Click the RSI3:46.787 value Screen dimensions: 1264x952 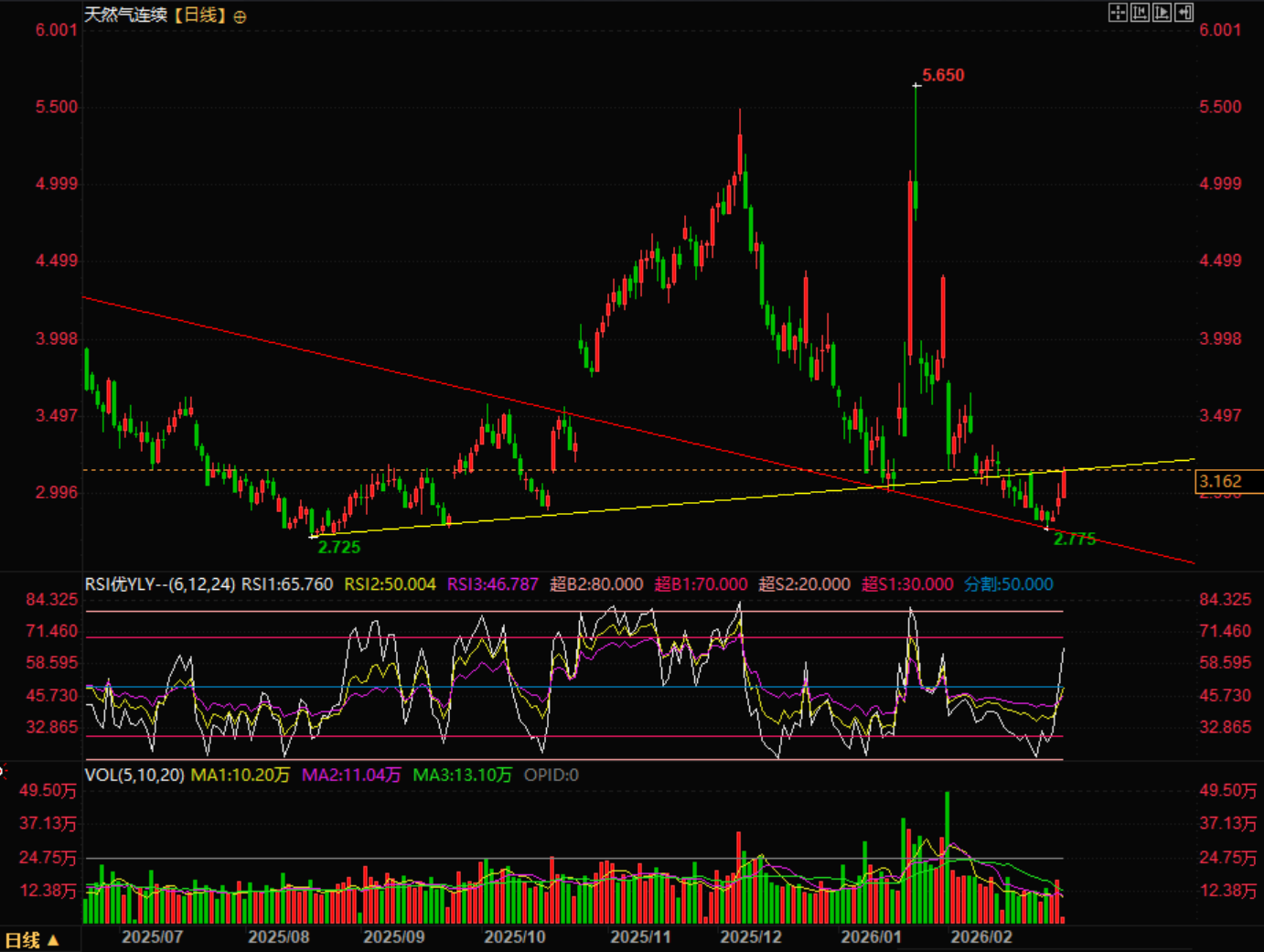point(493,584)
